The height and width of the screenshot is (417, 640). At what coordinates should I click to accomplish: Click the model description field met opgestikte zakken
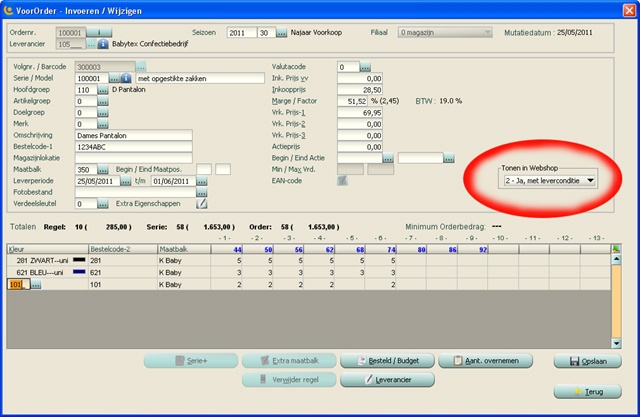(x=200, y=78)
